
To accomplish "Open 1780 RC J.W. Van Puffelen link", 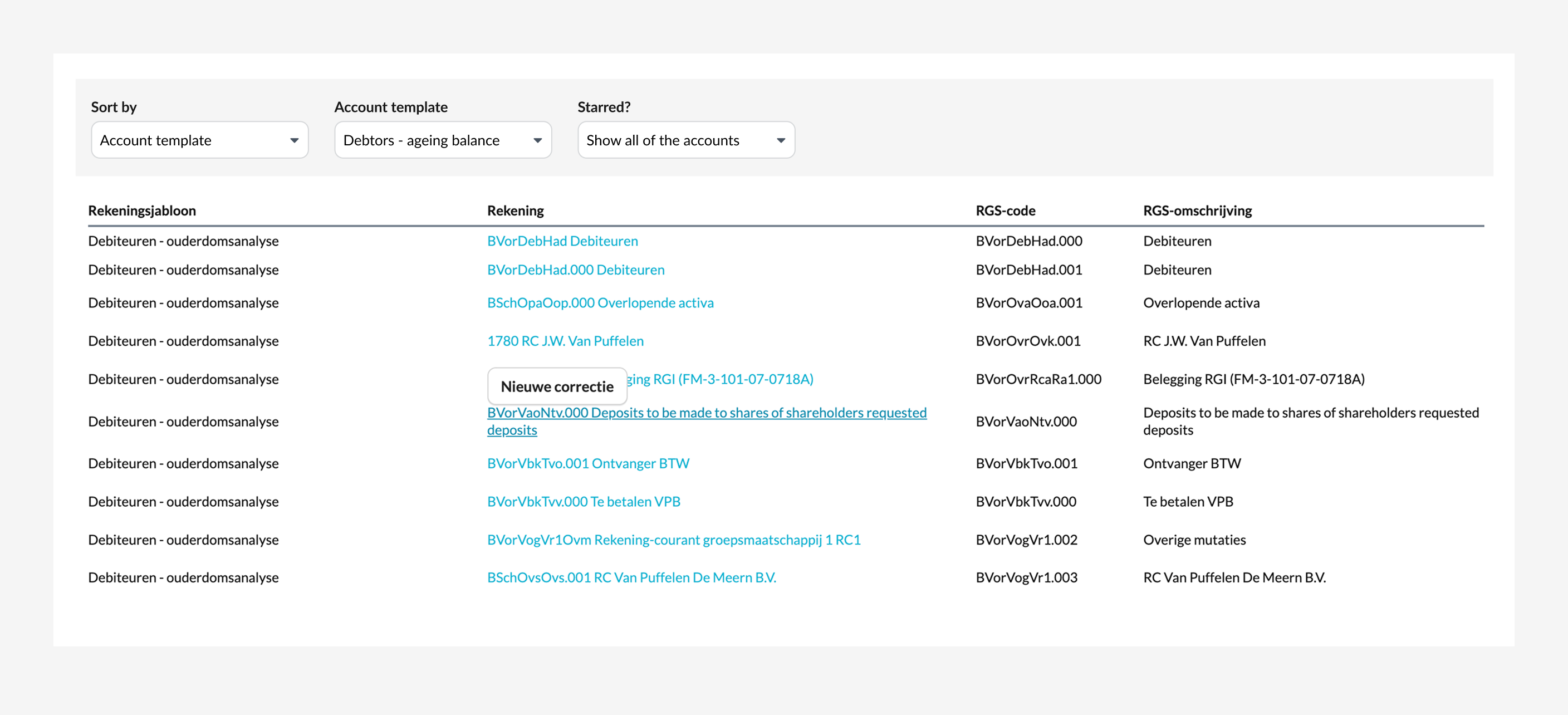I will tap(565, 341).
